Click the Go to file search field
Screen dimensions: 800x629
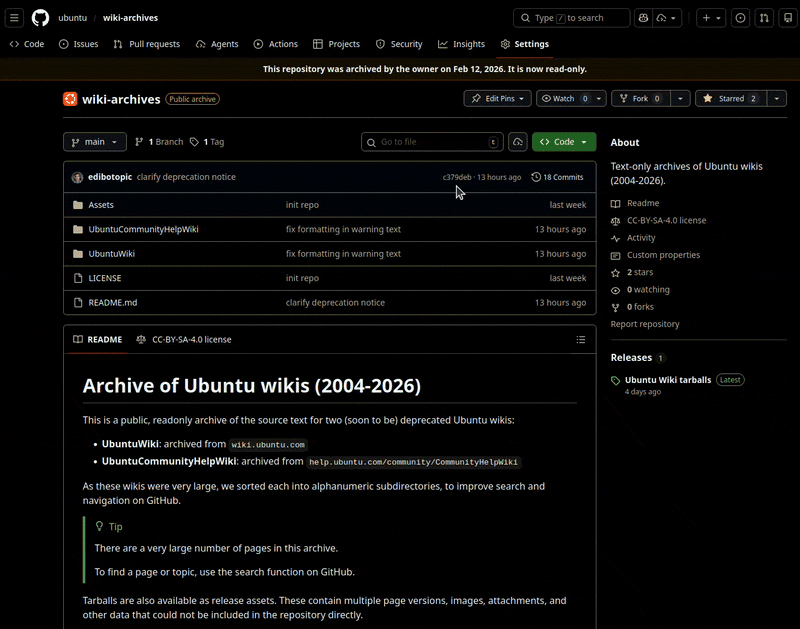pyautogui.click(x=430, y=142)
